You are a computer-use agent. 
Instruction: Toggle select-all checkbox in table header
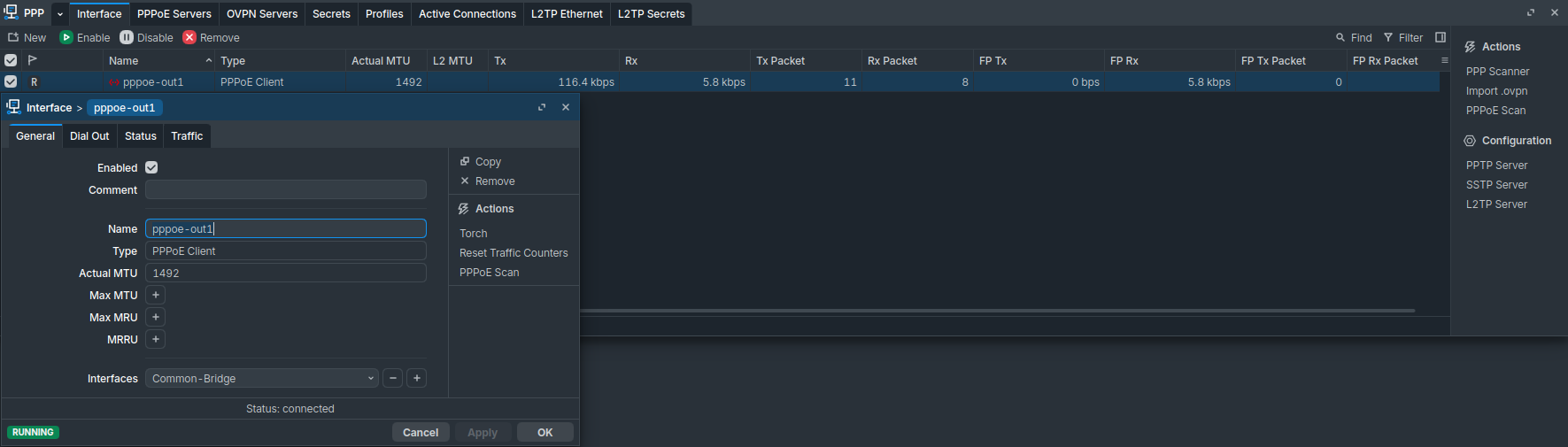[11, 60]
